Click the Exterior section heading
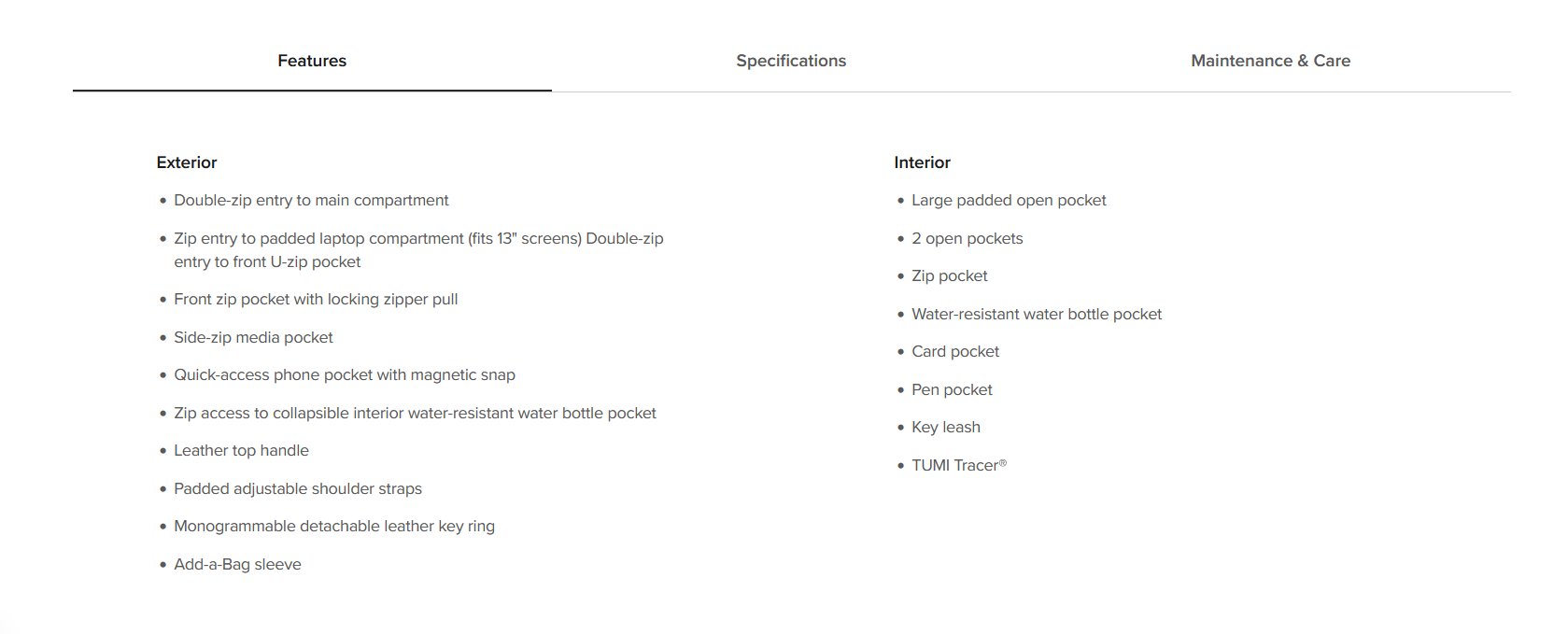1568x634 pixels. tap(187, 162)
